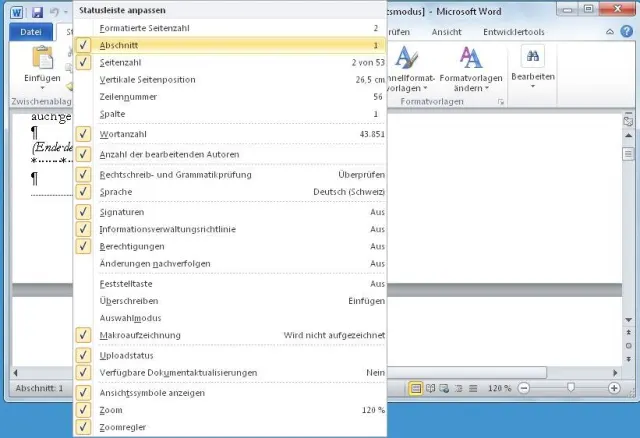Viewport: 640px width, 438px height.
Task: Open the Bearbeiten binoculars icon
Action: tap(532, 60)
